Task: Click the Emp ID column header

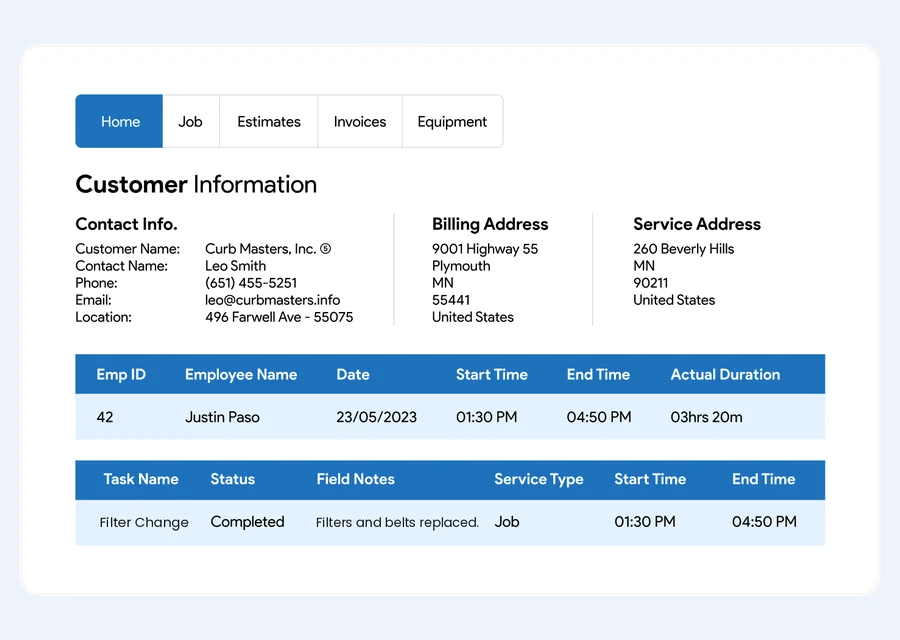Action: tap(121, 374)
